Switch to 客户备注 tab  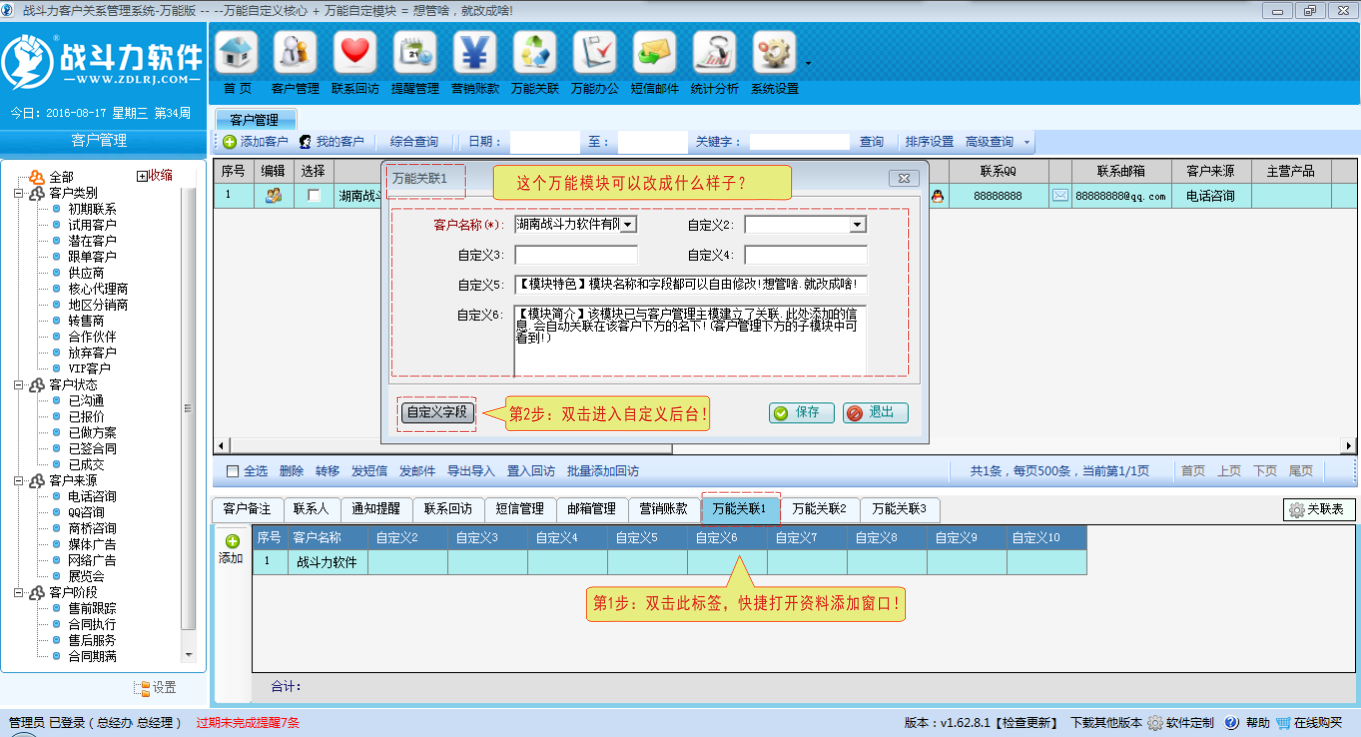(247, 509)
